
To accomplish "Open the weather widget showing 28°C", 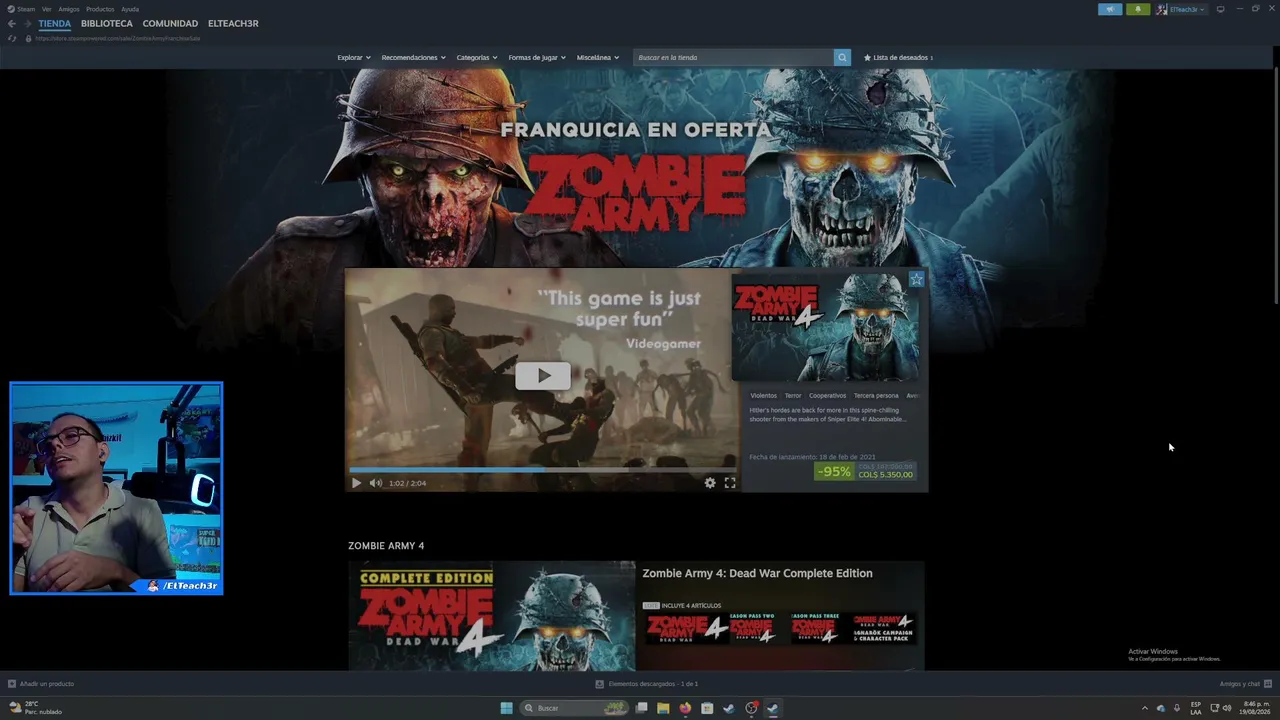I will pyautogui.click(x=36, y=708).
